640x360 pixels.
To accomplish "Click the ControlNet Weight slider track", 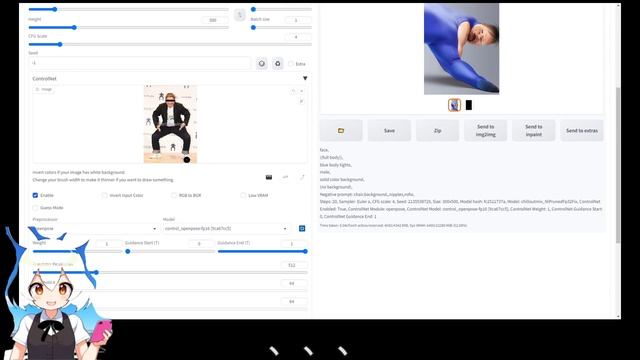I will (x=78, y=251).
